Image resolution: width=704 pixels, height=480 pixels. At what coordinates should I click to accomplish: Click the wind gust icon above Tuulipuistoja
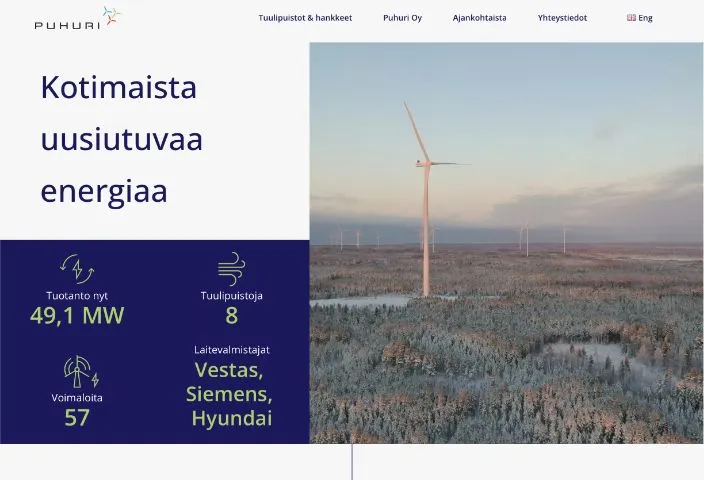231,269
